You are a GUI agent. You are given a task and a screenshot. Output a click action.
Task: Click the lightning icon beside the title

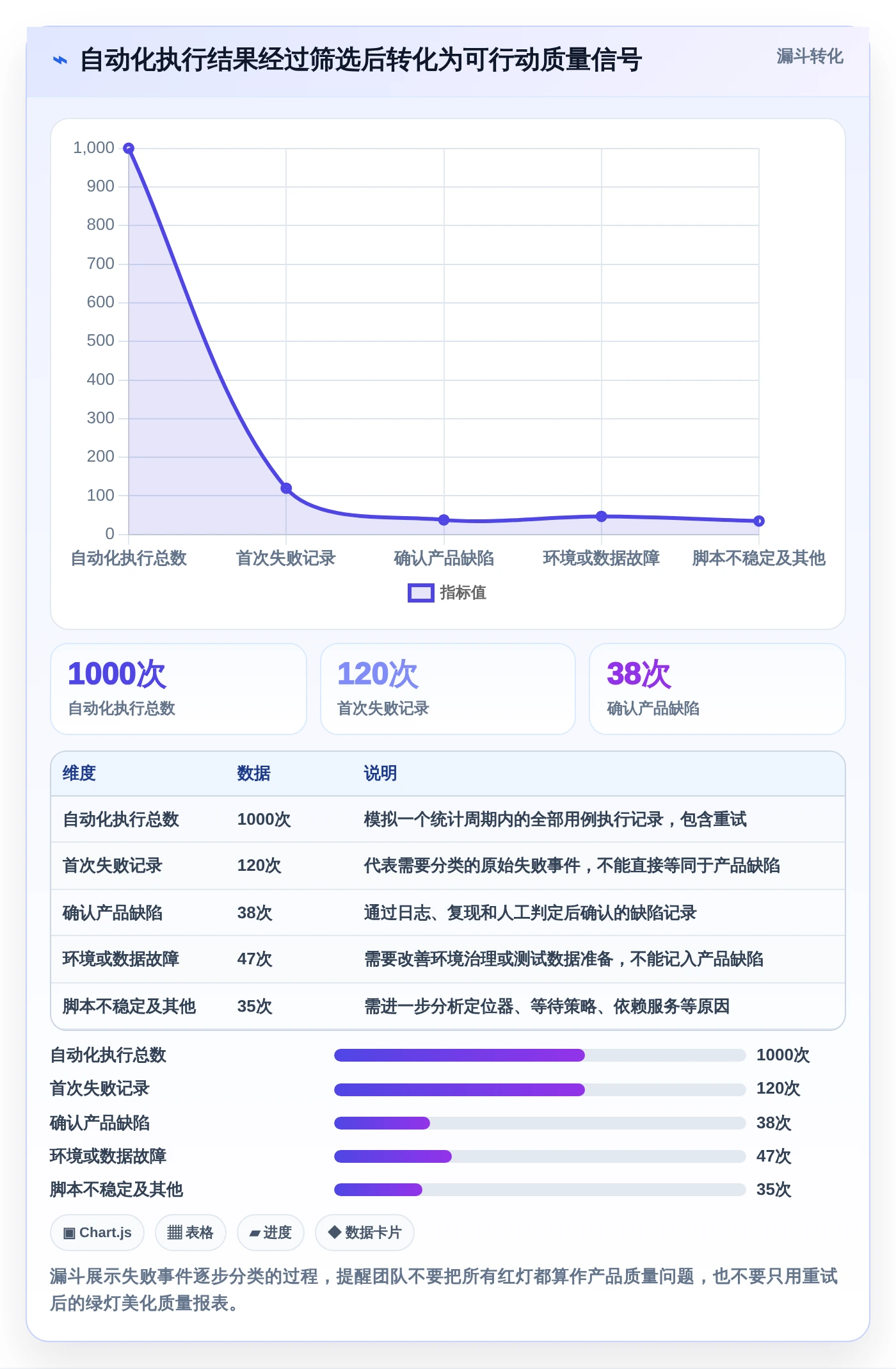pos(60,60)
